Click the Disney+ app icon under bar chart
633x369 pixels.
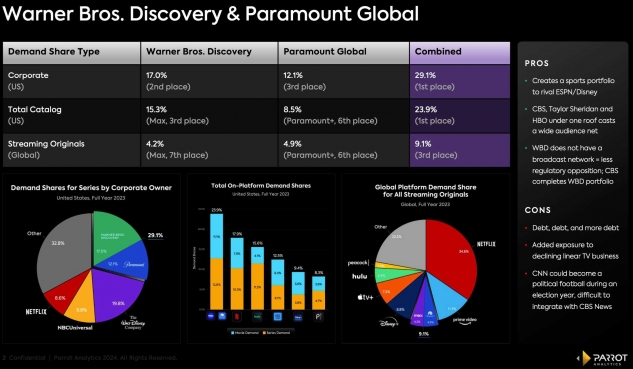click(298, 317)
